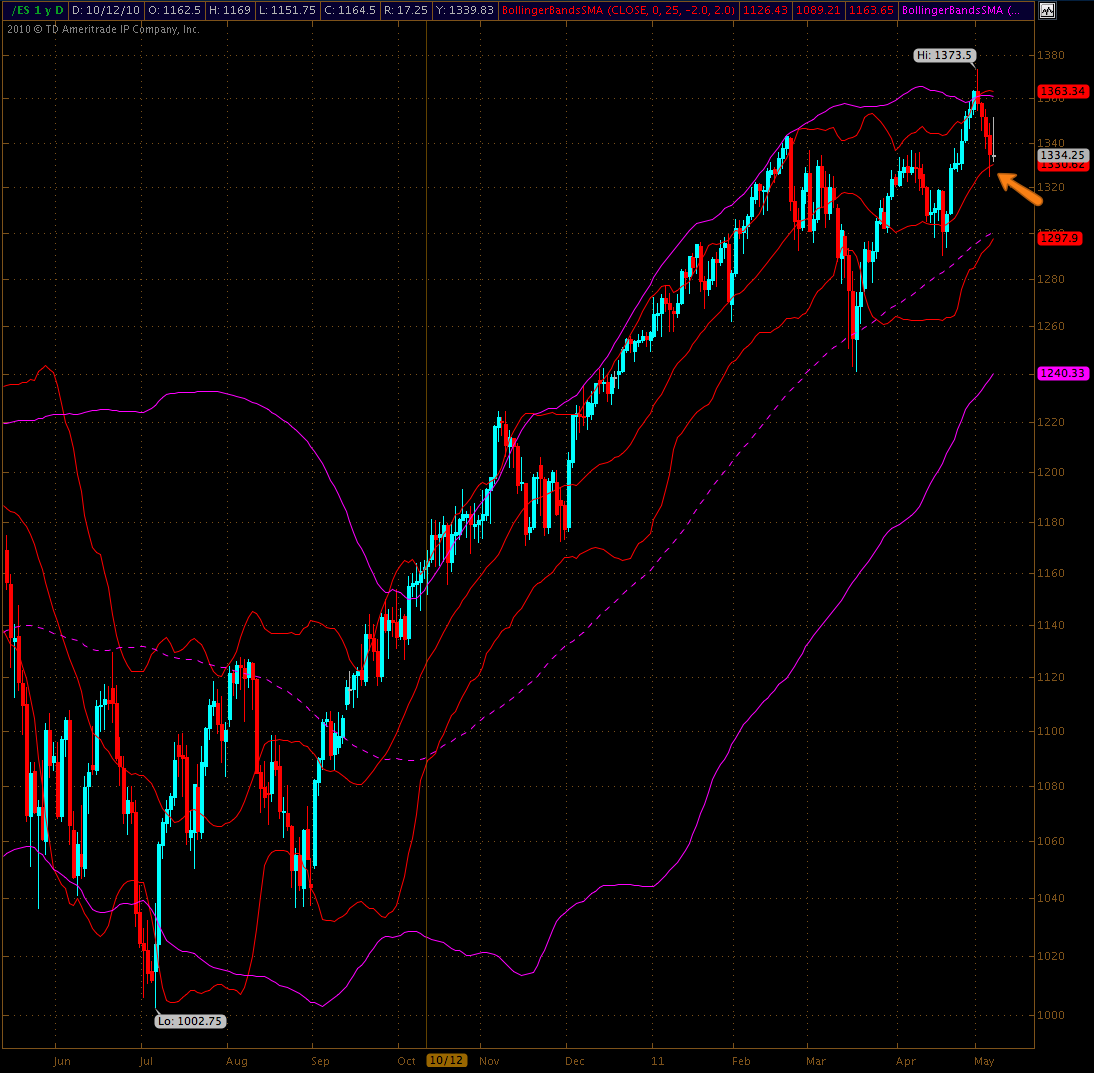Screen dimensions: 1094x1073
Task: Click the chart settings icon in top-right corner
Action: pyautogui.click(x=1047, y=10)
